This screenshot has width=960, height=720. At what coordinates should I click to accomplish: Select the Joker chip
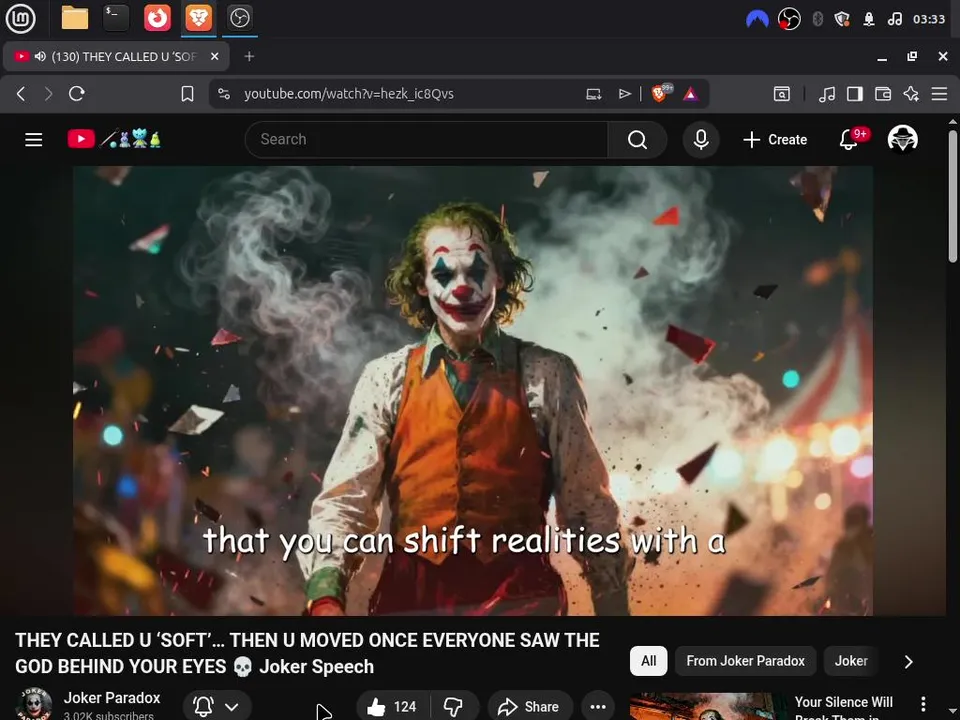tap(851, 661)
